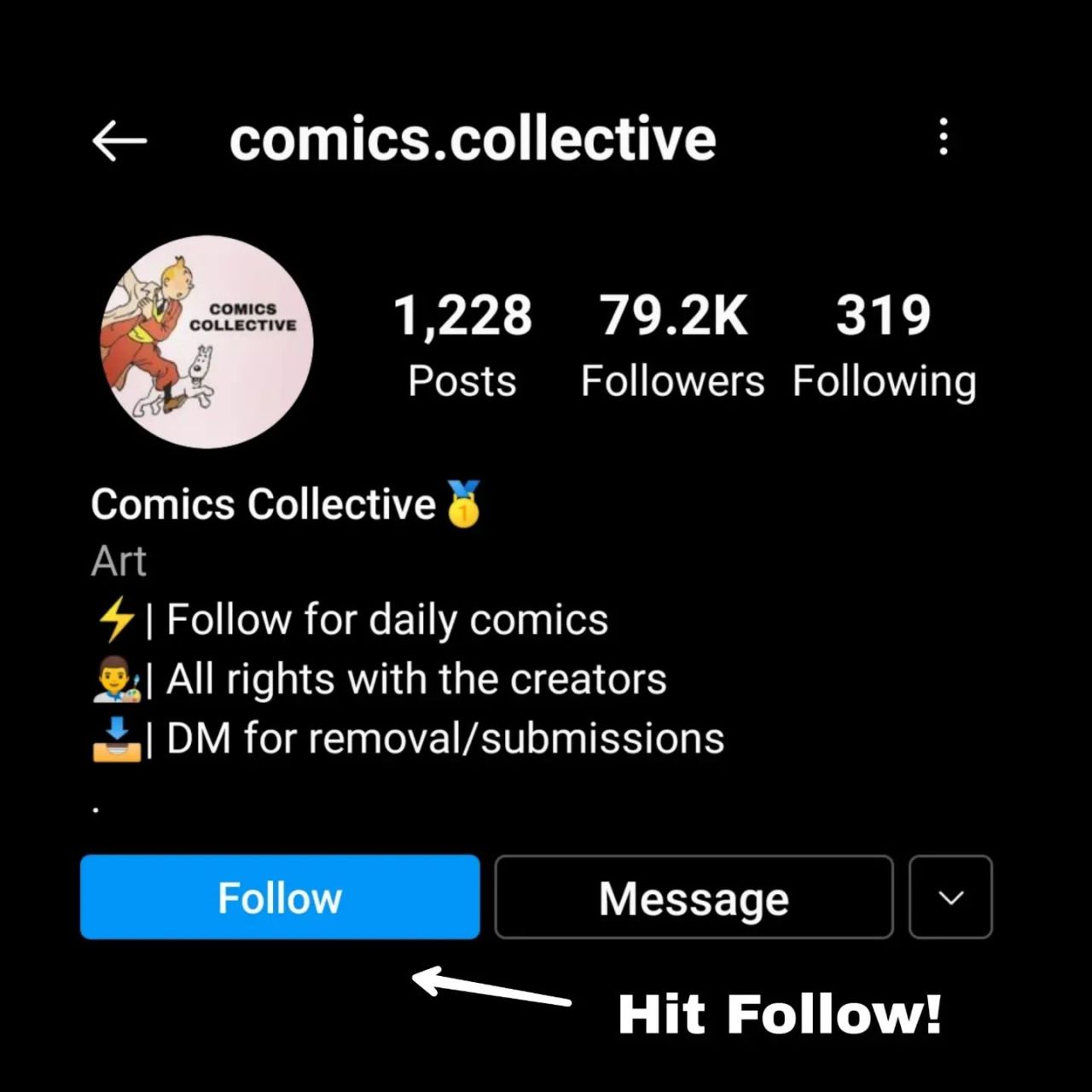1092x1092 pixels.
Task: Go back using the left arrow
Action: (x=119, y=140)
